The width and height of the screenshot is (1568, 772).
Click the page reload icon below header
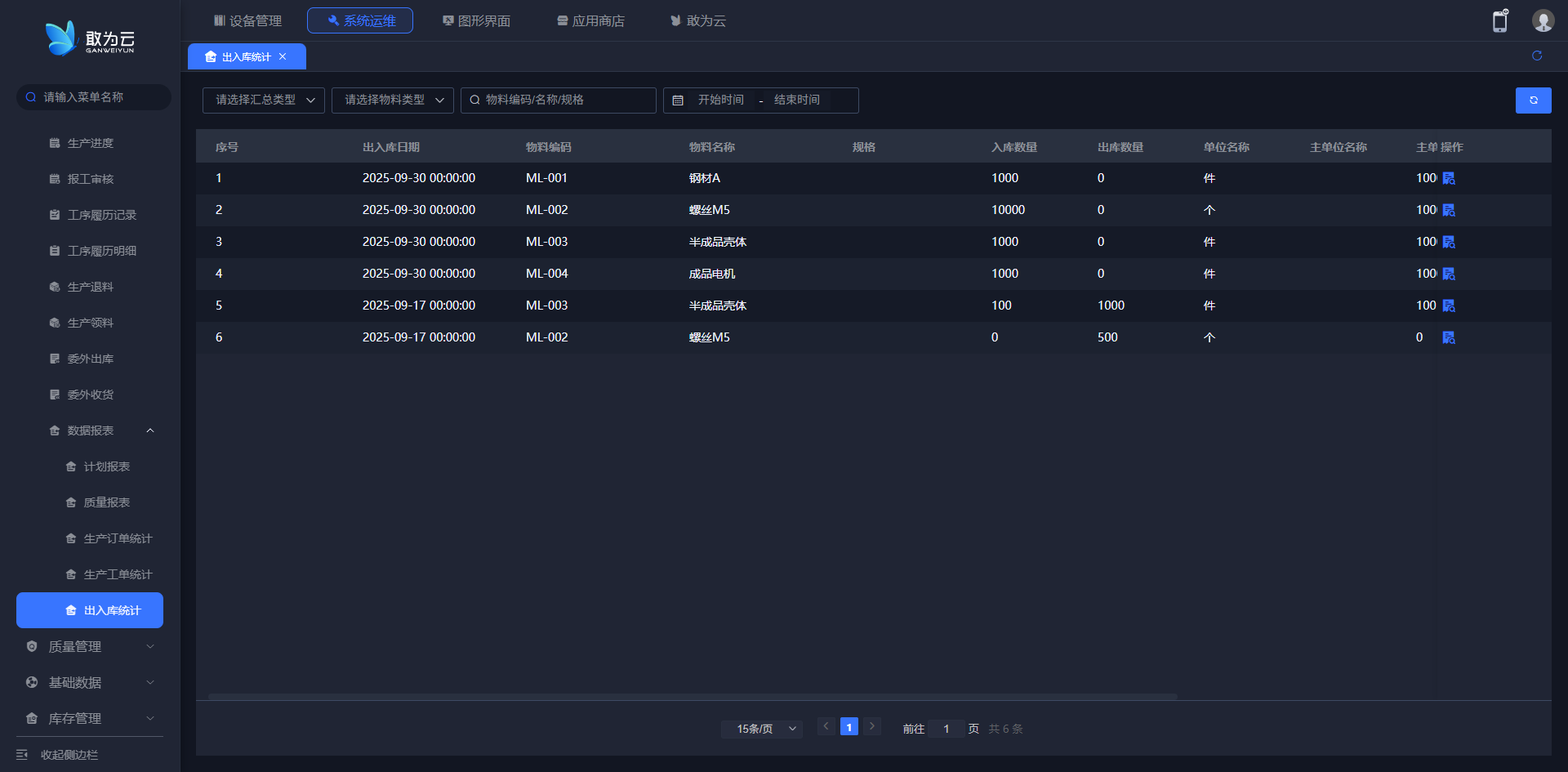(x=1537, y=56)
